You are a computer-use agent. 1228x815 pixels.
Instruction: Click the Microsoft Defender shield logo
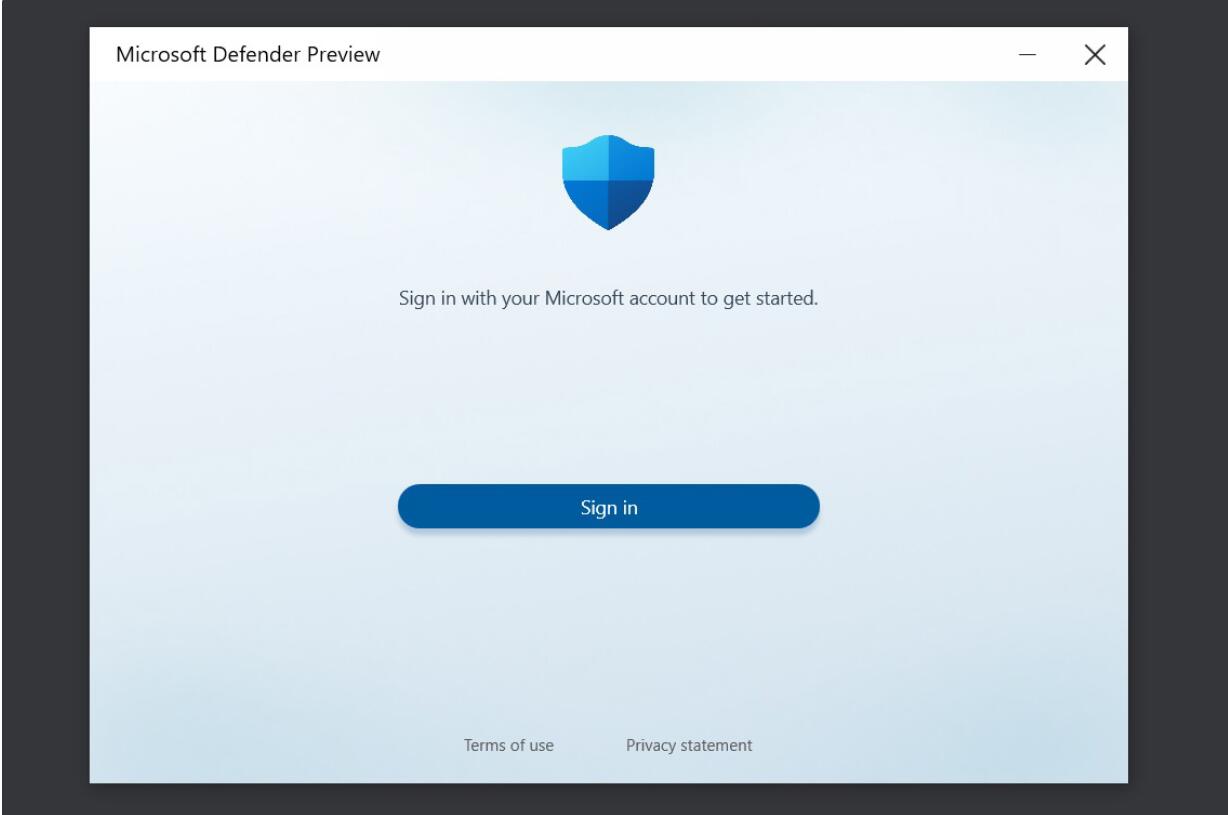pyautogui.click(x=608, y=182)
